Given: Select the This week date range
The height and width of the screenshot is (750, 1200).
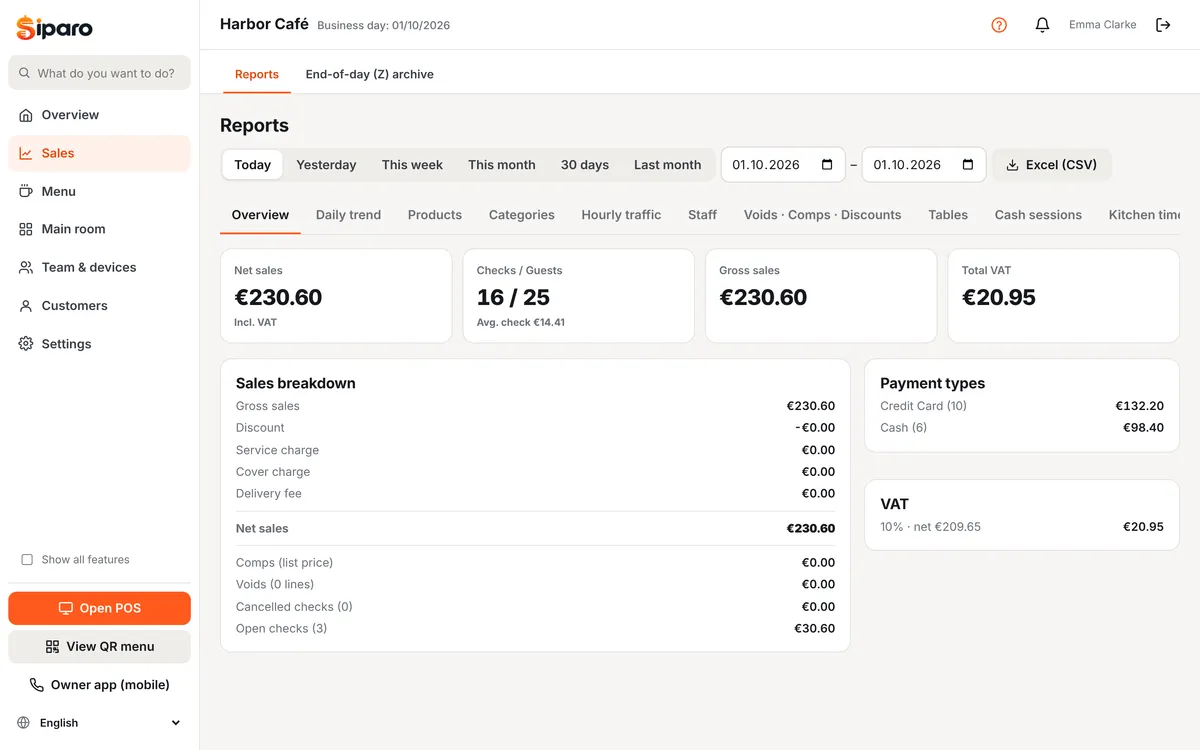Looking at the screenshot, I should click(x=412, y=165).
